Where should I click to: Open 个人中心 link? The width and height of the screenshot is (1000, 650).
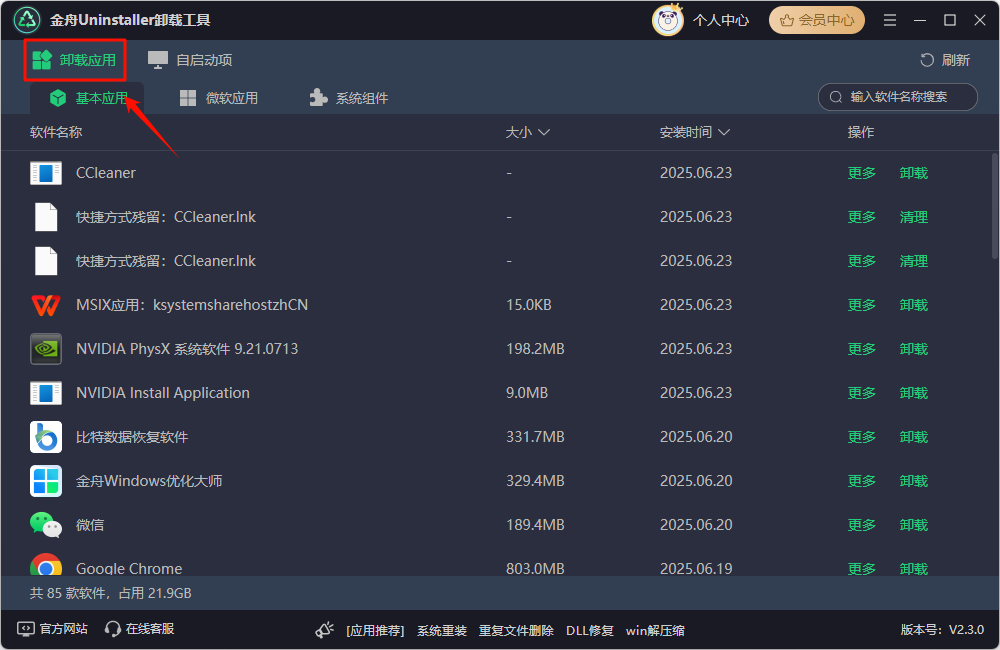(x=721, y=20)
